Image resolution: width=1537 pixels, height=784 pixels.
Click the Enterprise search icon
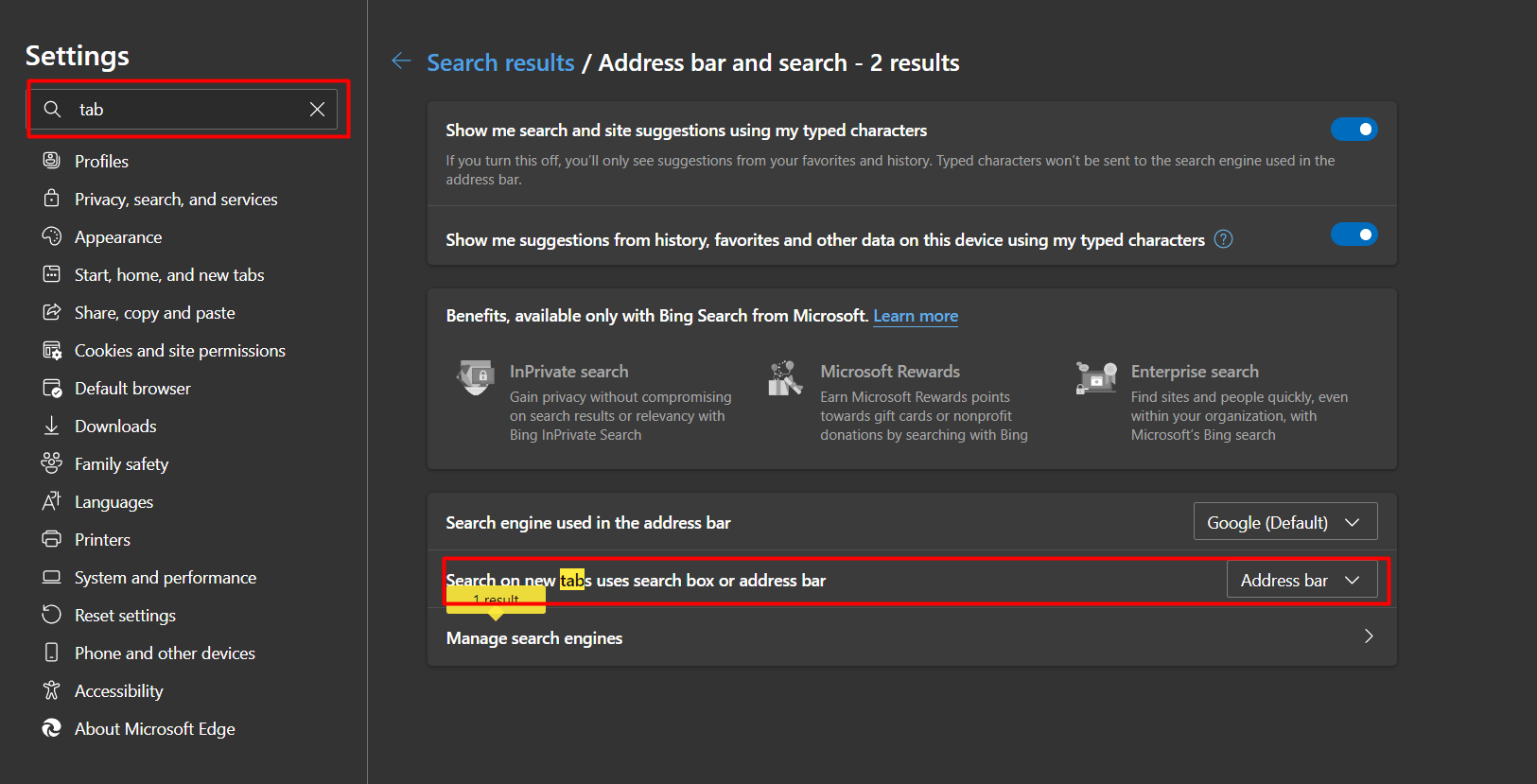point(1095,377)
